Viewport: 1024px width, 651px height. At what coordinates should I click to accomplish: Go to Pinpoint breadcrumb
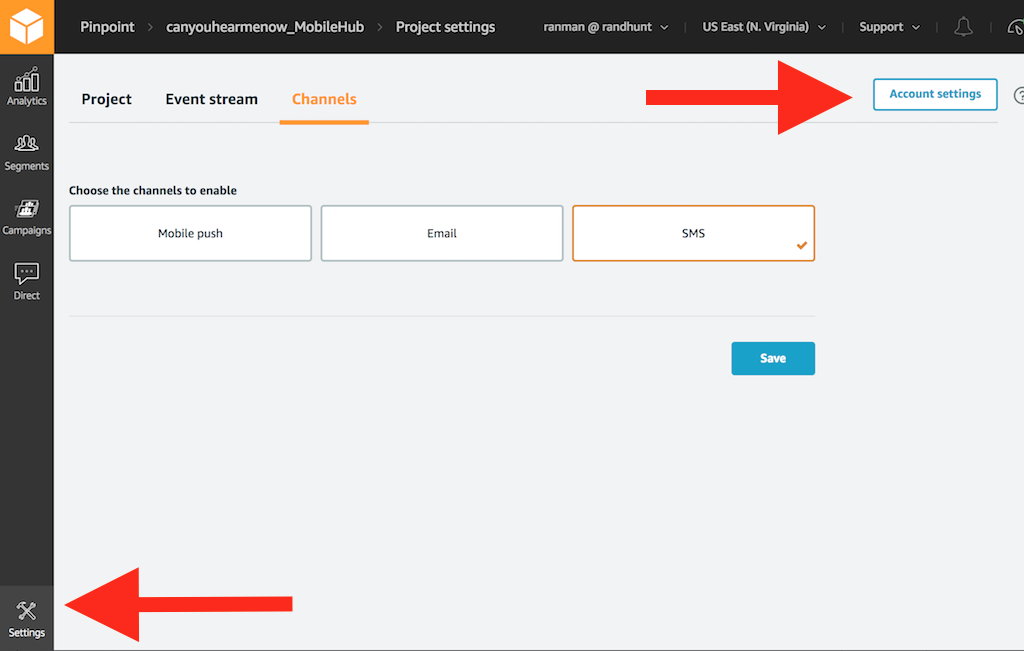[x=107, y=27]
